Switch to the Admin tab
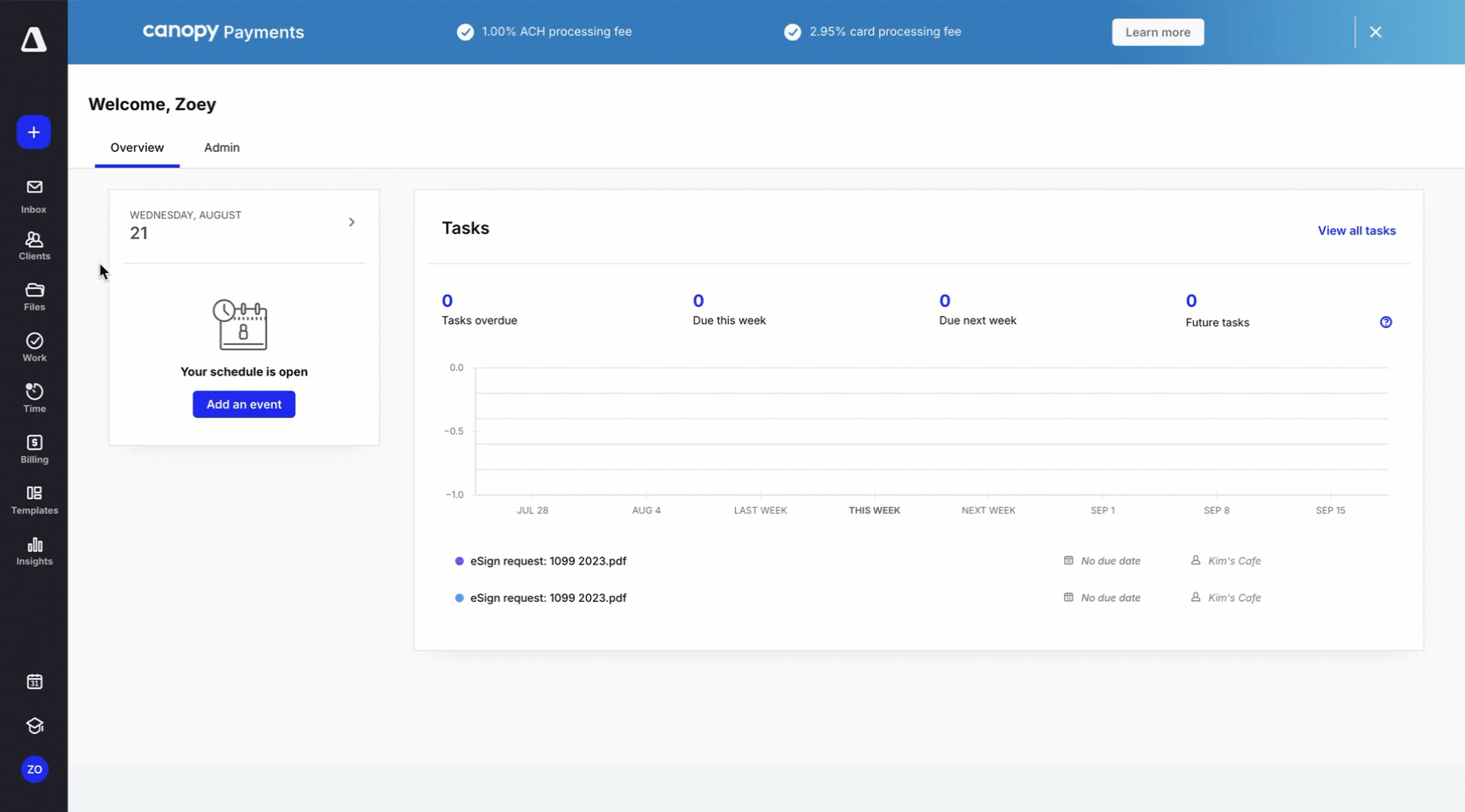Screen dimensions: 1465x812 pos(221,147)
